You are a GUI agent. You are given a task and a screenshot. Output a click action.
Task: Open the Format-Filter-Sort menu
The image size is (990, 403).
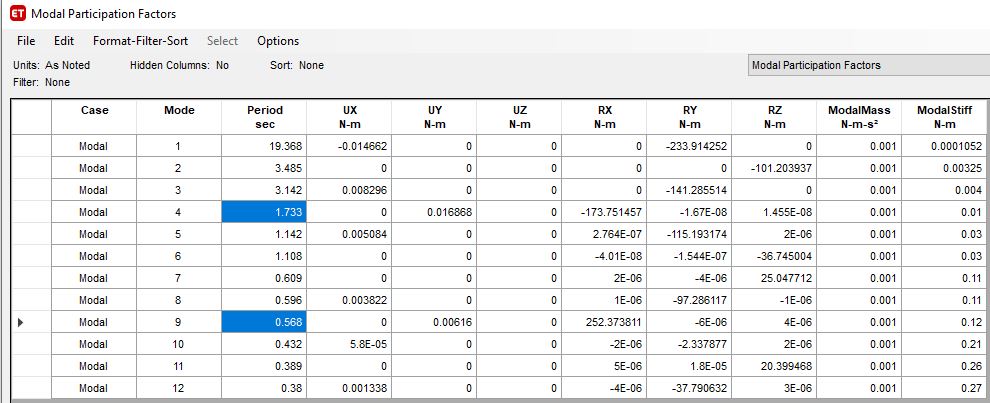[x=140, y=41]
